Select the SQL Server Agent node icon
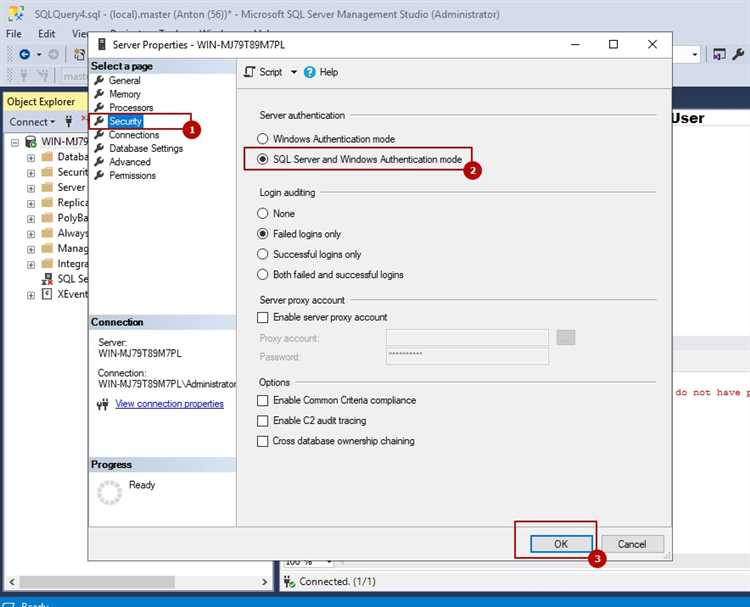Viewport: 750px width, 607px height. tap(47, 279)
